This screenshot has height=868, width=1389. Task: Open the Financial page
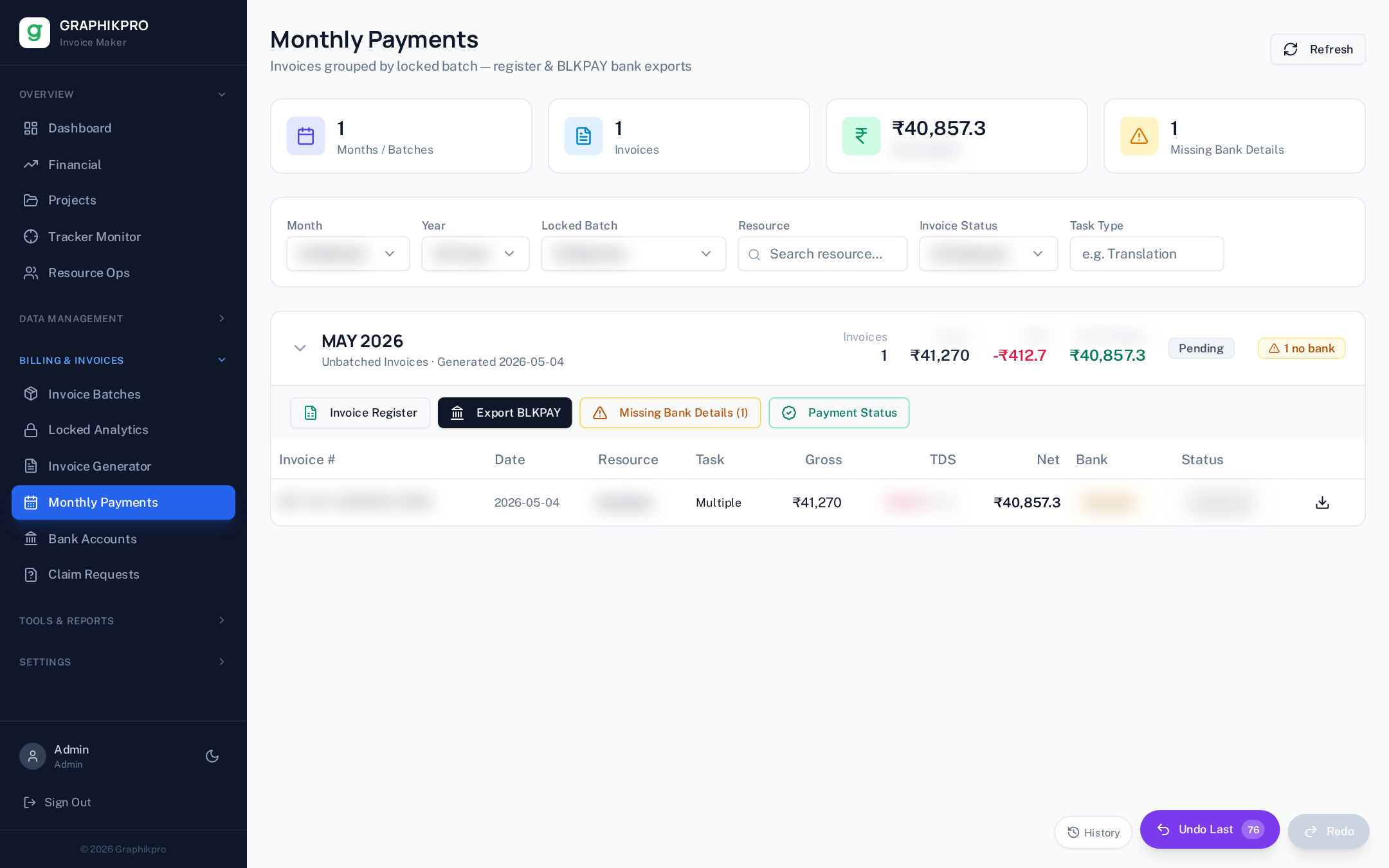click(123, 165)
